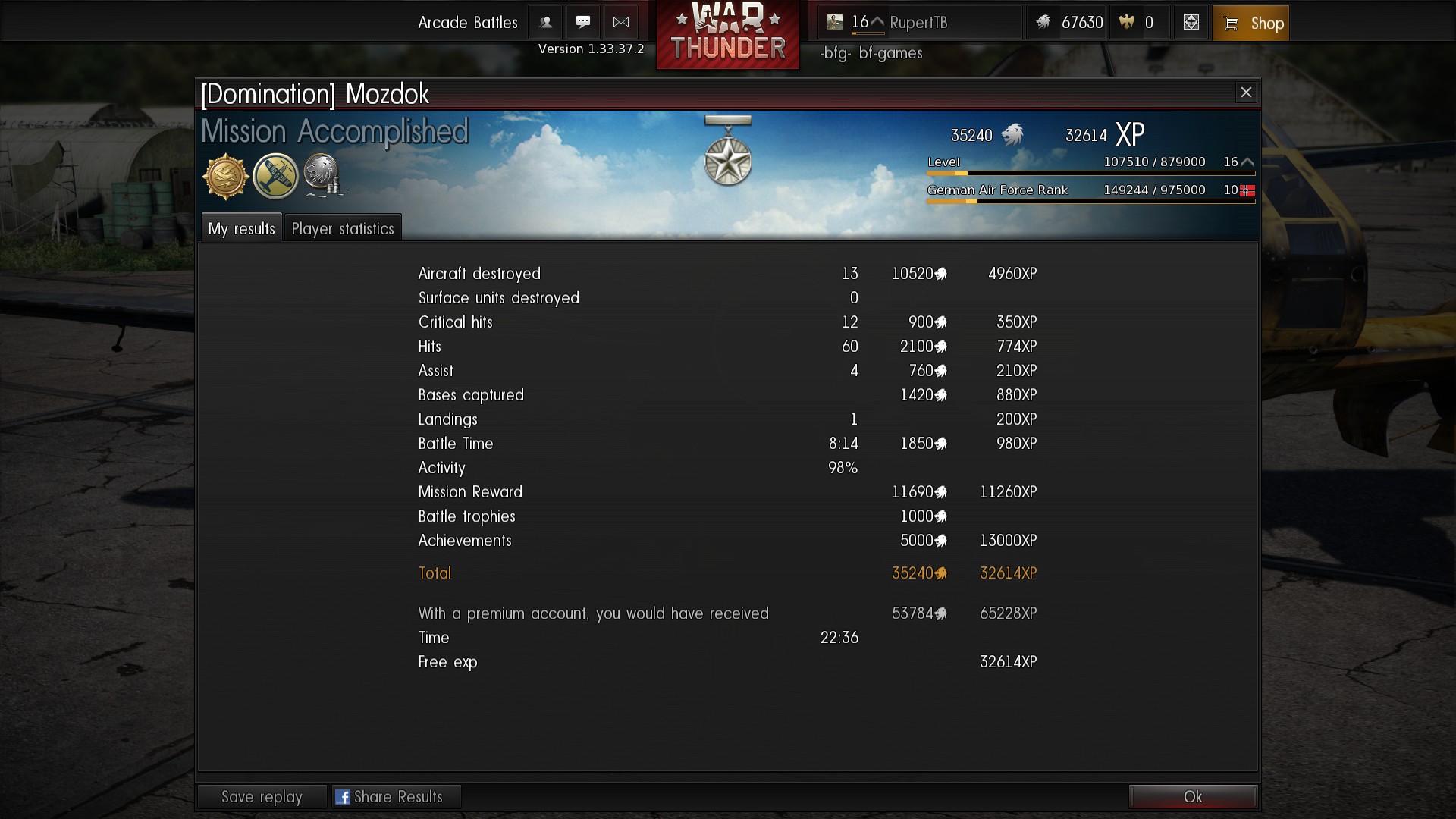Image resolution: width=1456 pixels, height=819 pixels.
Task: Click the War Thunder logo
Action: tap(728, 34)
